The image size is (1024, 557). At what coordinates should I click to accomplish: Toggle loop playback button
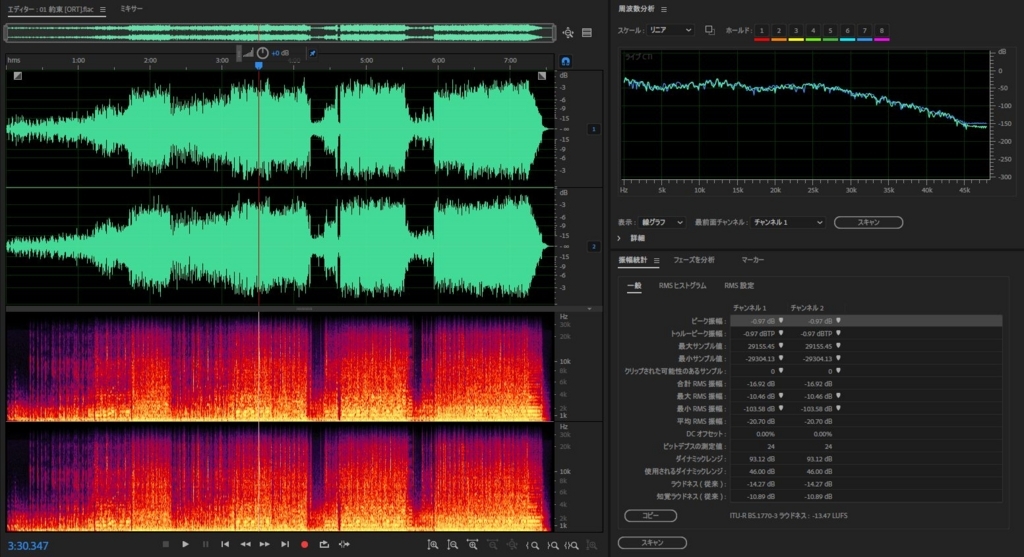tap(324, 544)
